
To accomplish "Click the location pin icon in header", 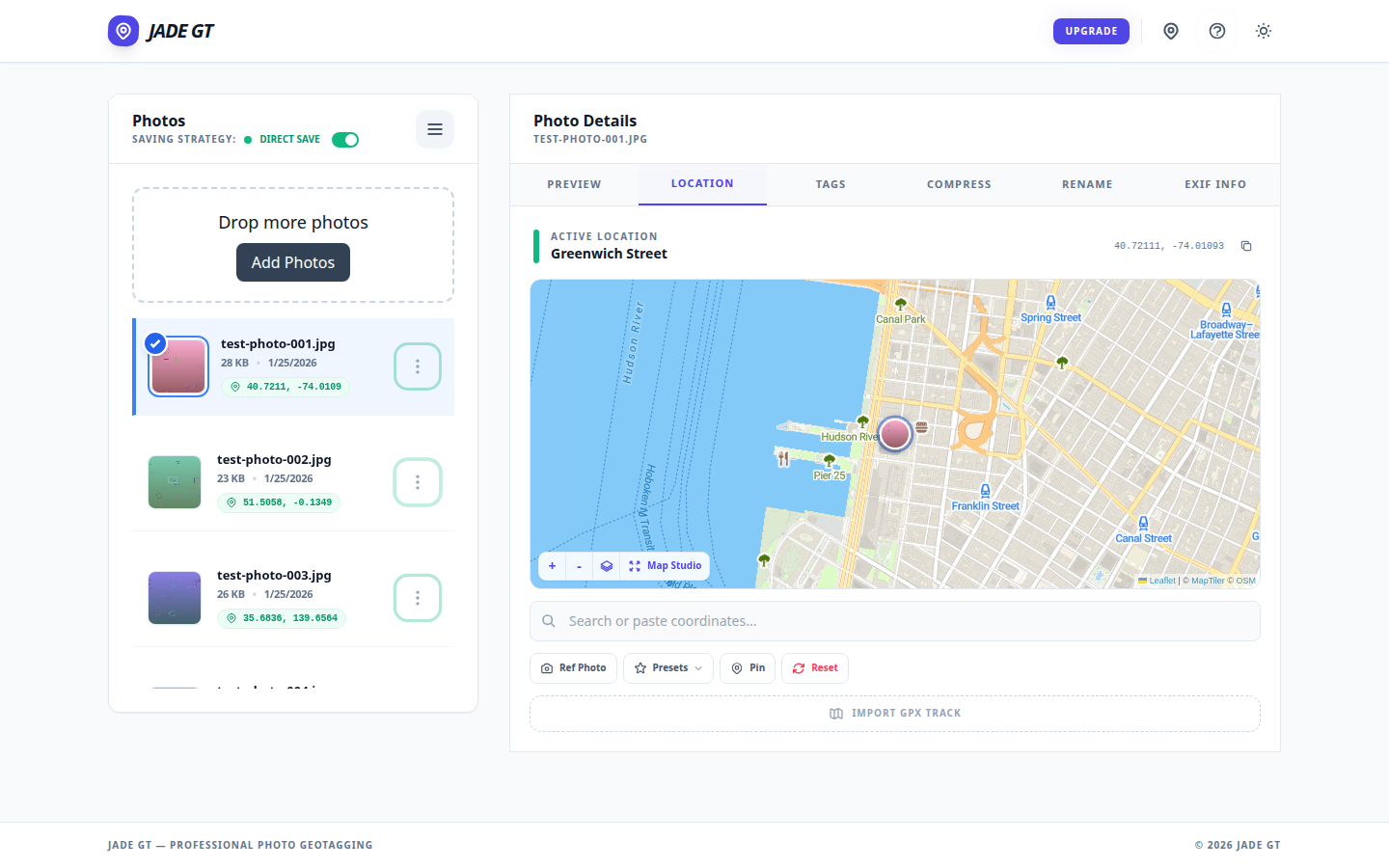I will [1171, 31].
